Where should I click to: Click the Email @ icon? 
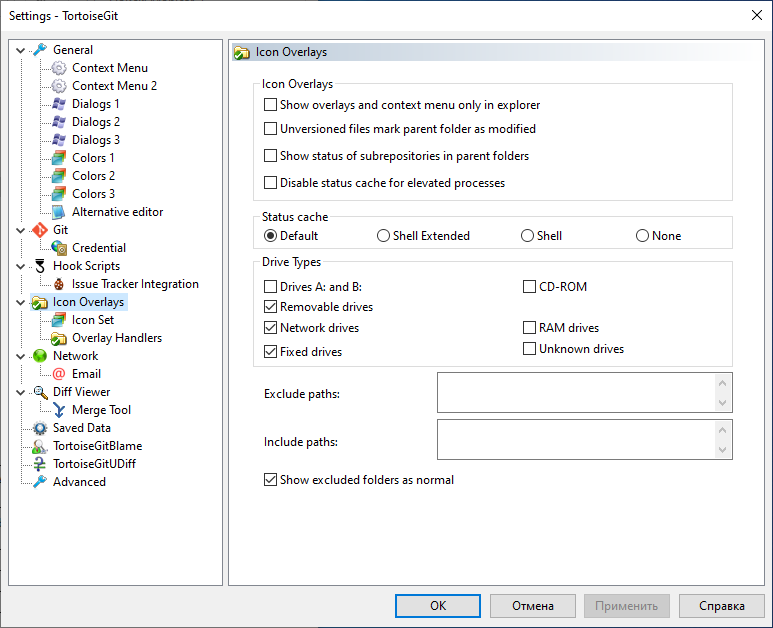click(x=59, y=374)
